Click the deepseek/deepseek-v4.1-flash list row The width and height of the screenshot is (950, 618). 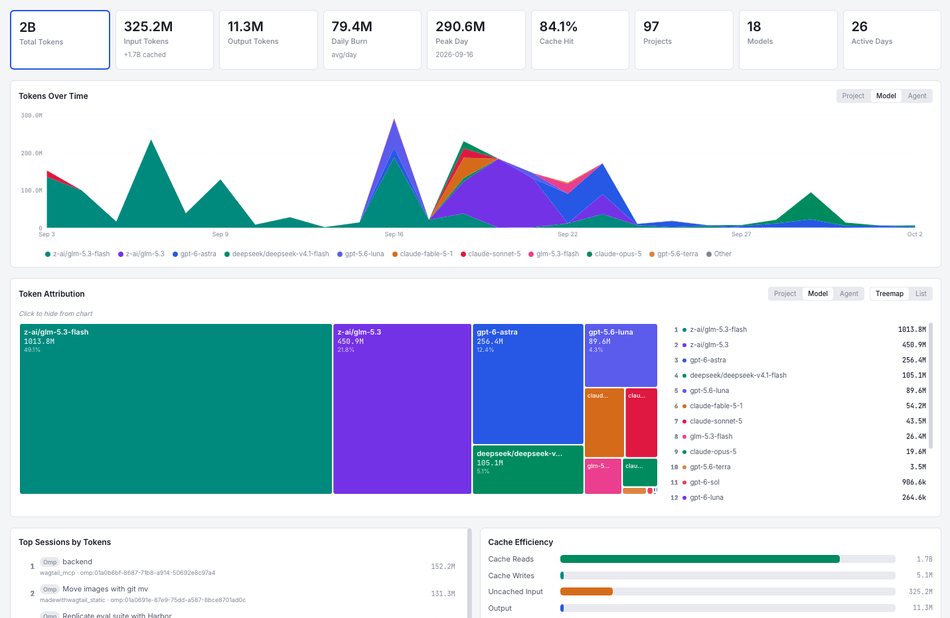798,376
